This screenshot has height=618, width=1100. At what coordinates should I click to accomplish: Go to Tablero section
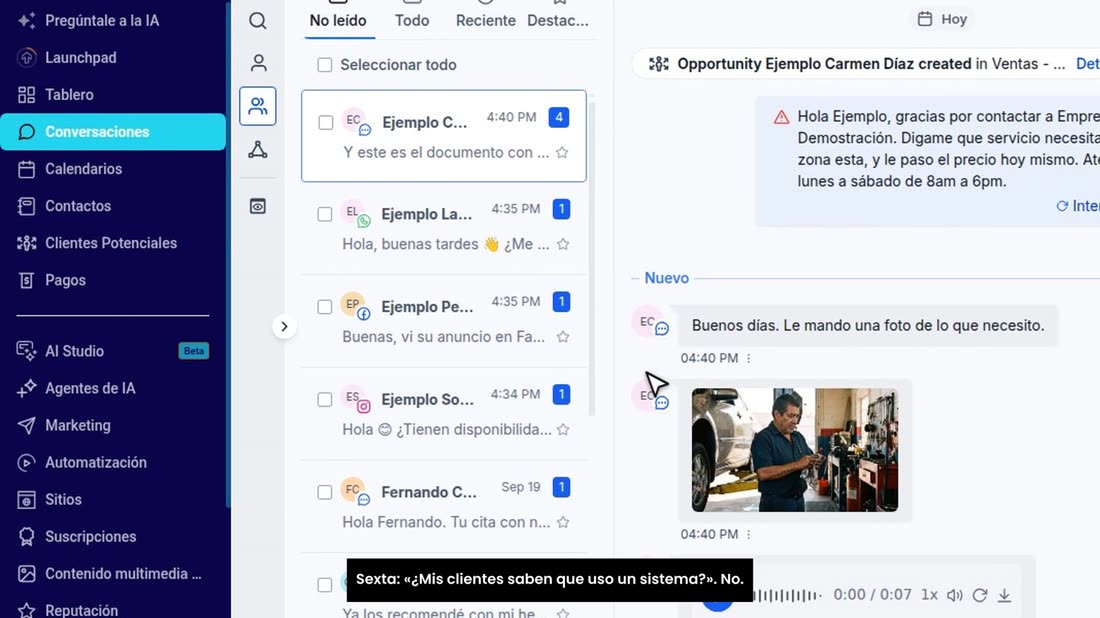(69, 95)
